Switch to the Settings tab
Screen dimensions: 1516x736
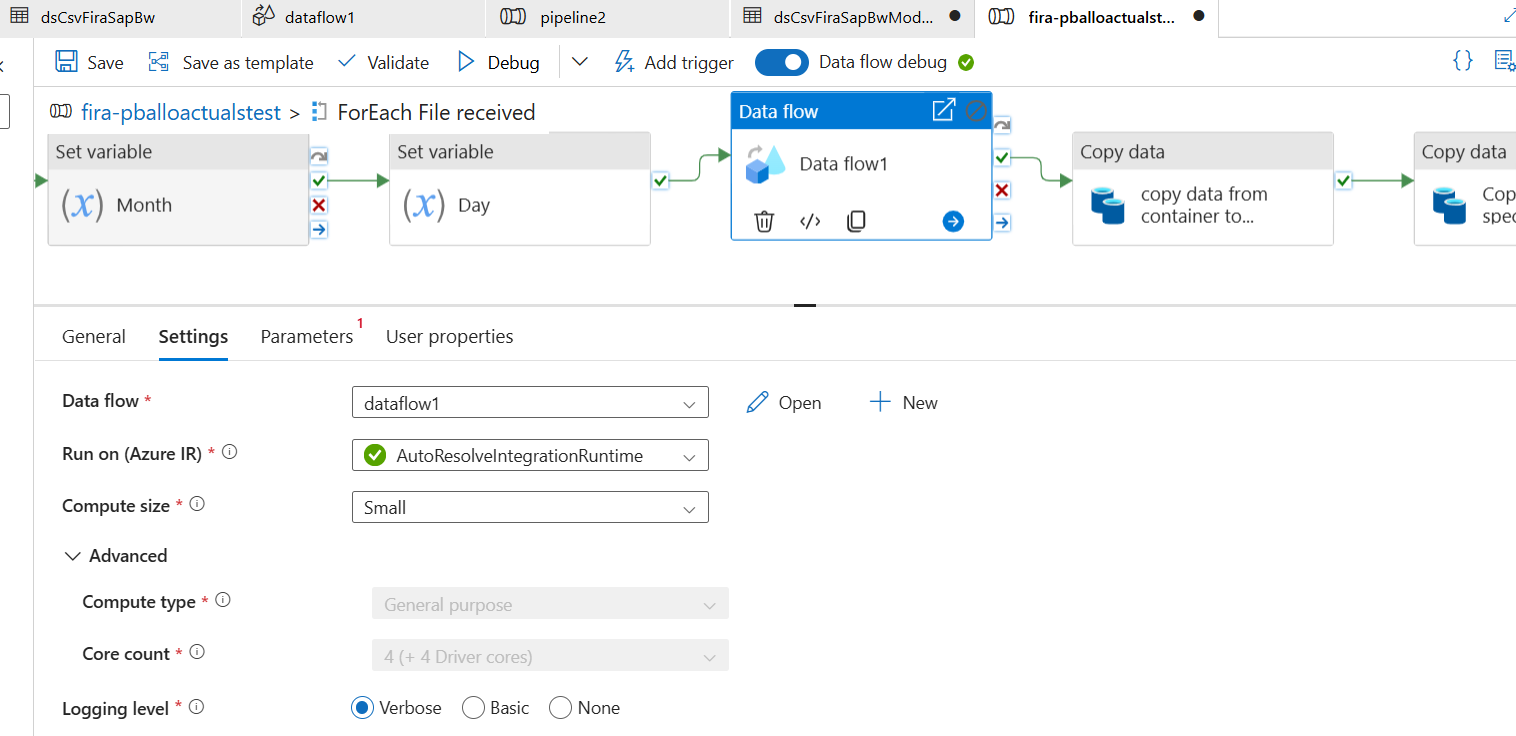click(193, 337)
